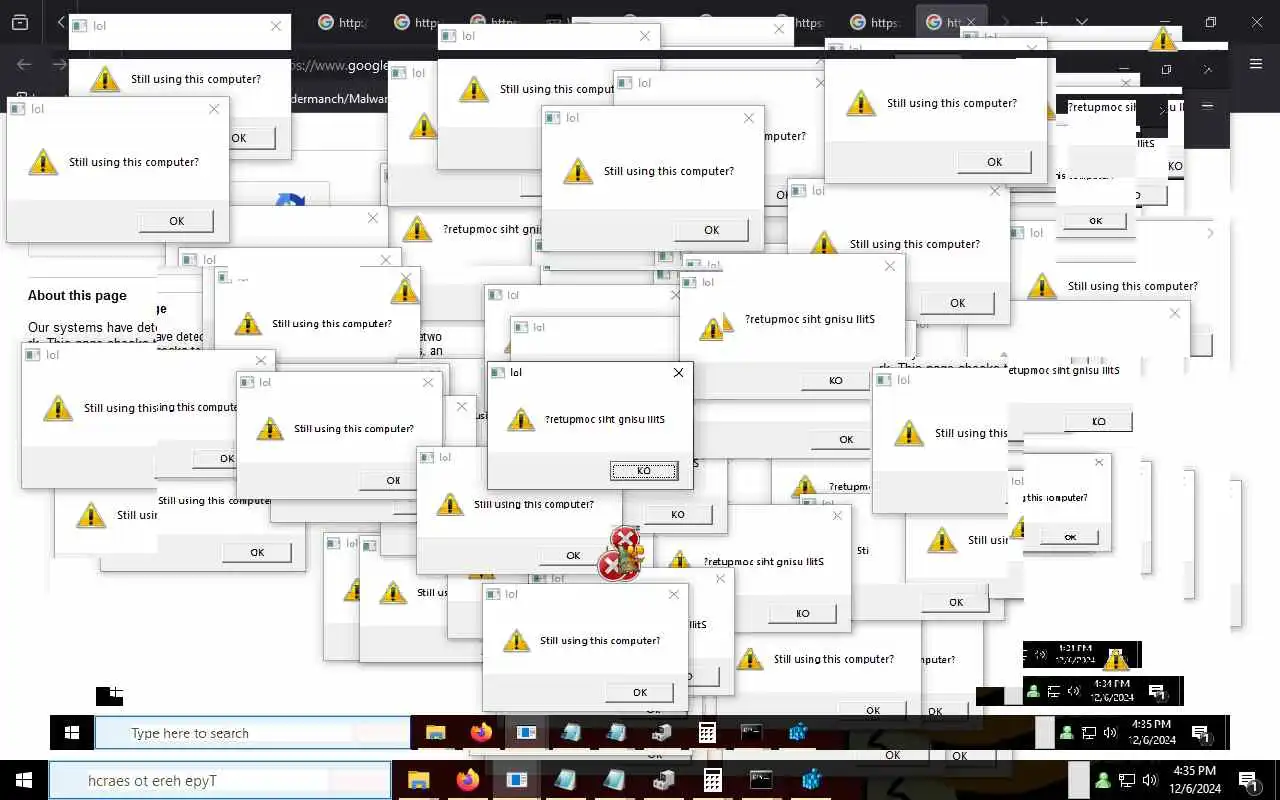Click blue cube icon in taskbar with mirrored search
Screen dimensions: 1280x800
811,780
